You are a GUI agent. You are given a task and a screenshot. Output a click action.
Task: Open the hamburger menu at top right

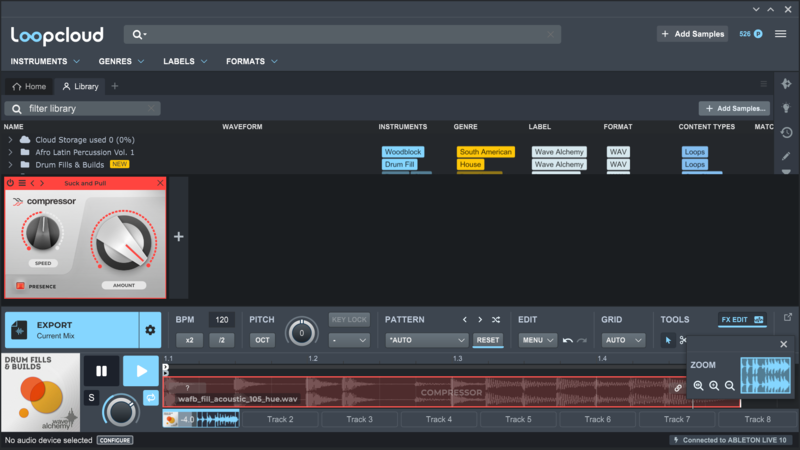tap(780, 34)
